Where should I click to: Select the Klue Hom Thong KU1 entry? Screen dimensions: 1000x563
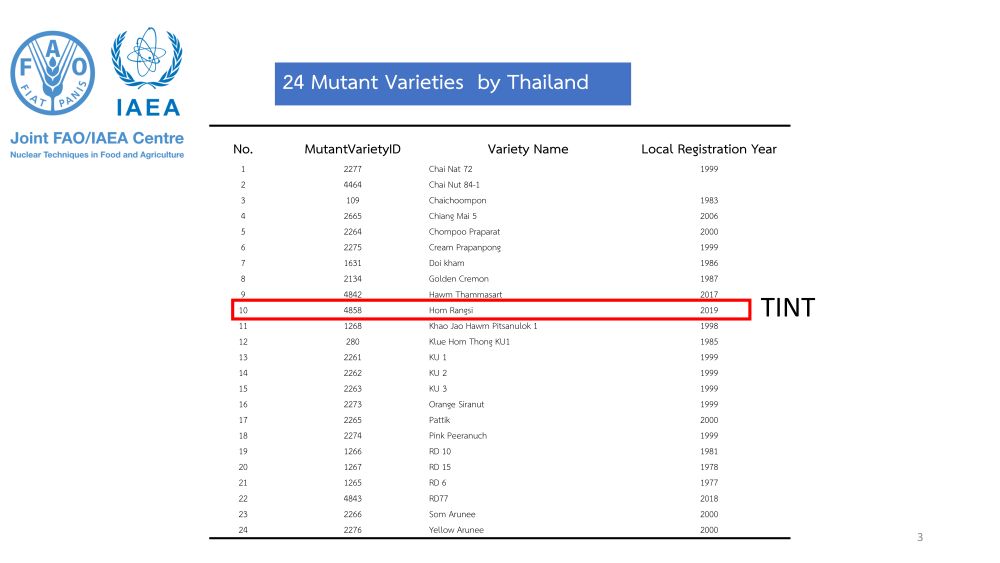tap(469, 342)
